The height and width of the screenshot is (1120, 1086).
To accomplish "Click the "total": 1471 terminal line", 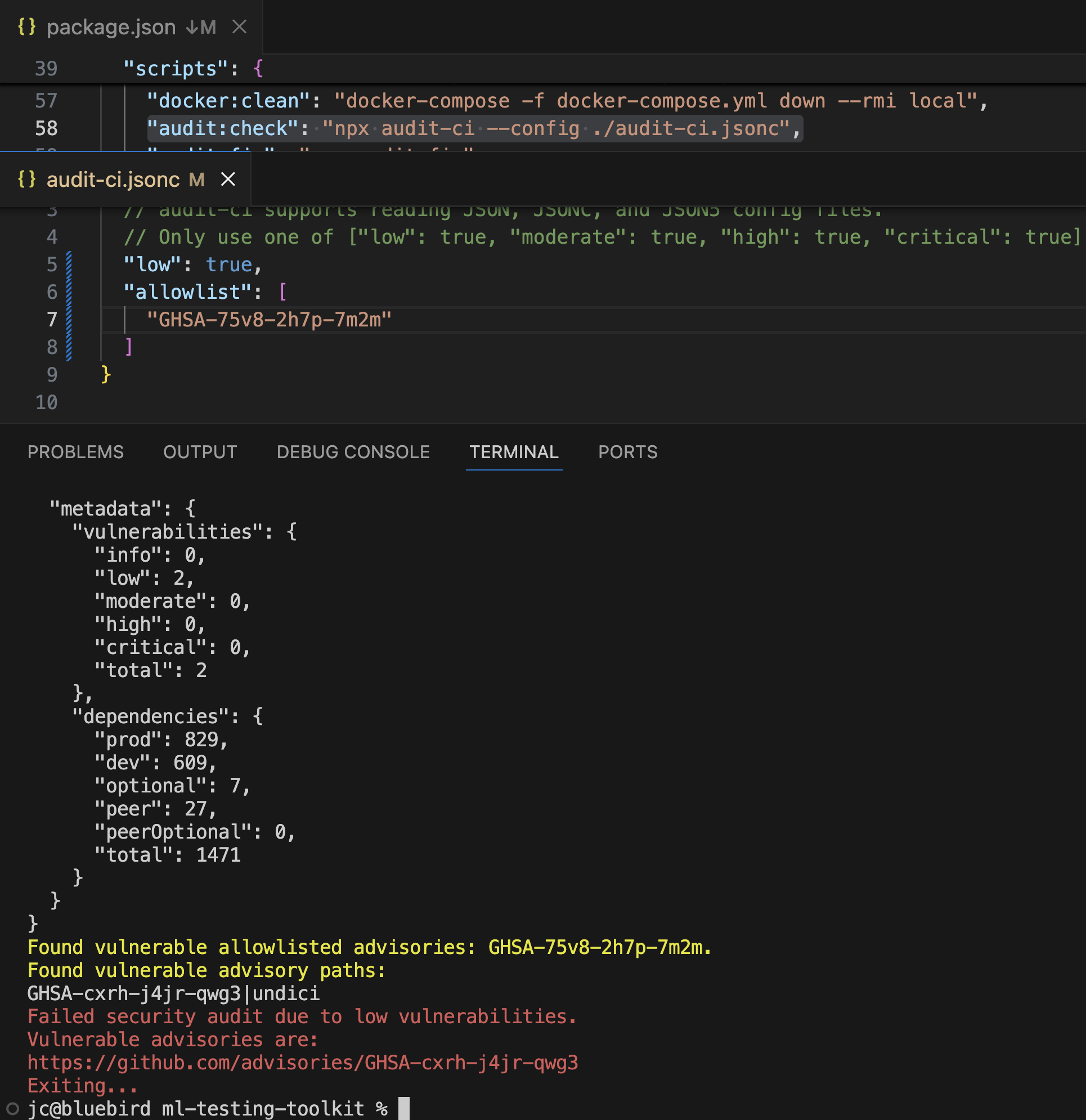I will [x=168, y=855].
